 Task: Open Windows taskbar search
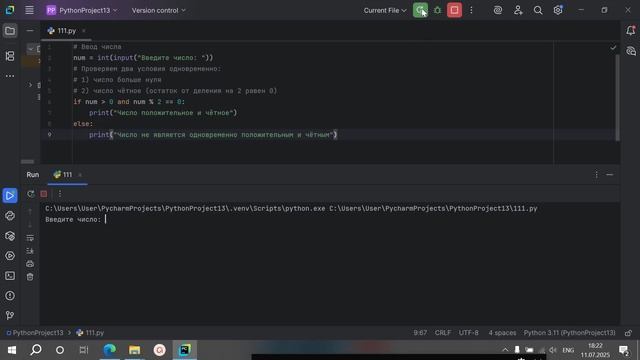(x=36, y=350)
